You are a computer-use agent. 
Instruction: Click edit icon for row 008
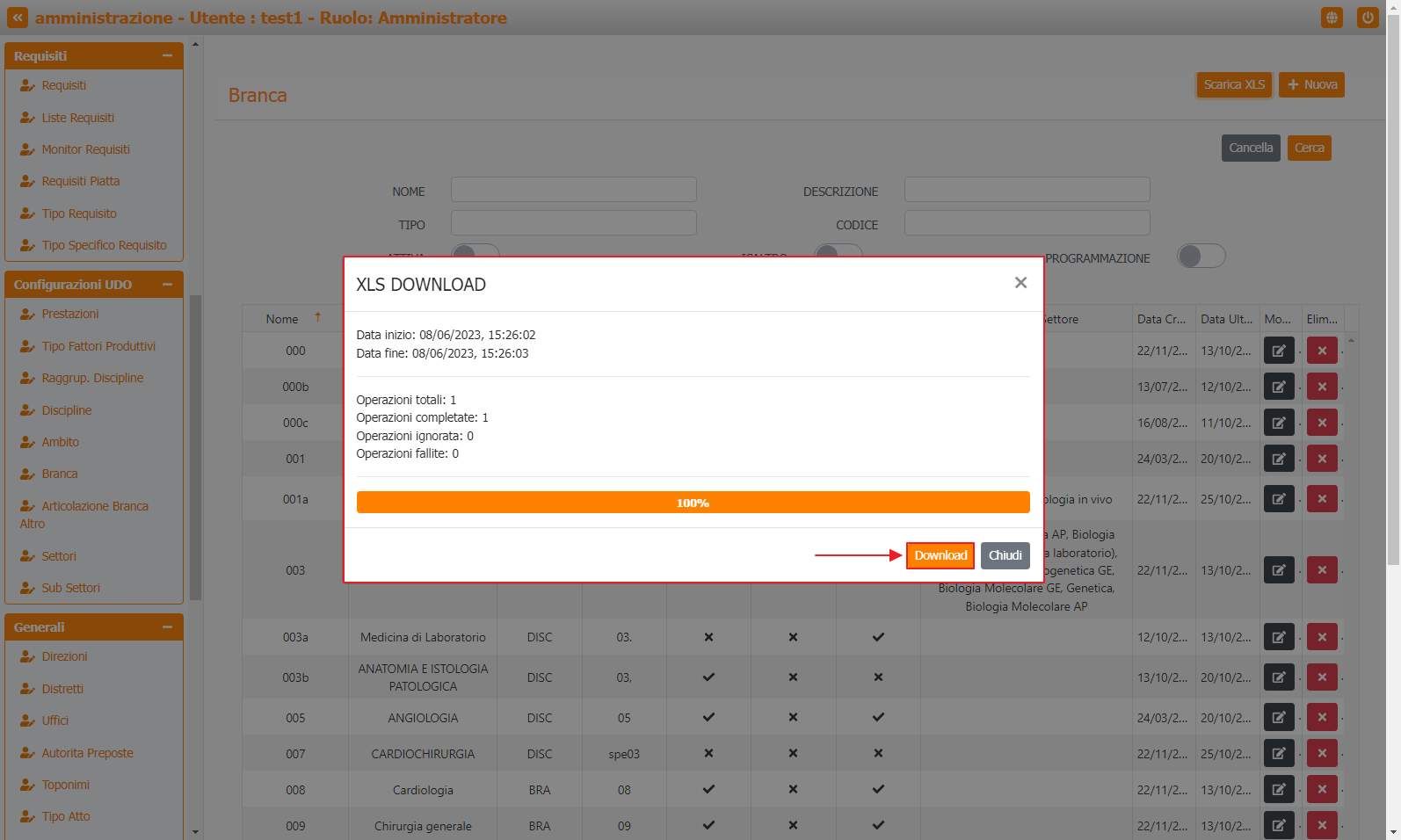(x=1279, y=790)
